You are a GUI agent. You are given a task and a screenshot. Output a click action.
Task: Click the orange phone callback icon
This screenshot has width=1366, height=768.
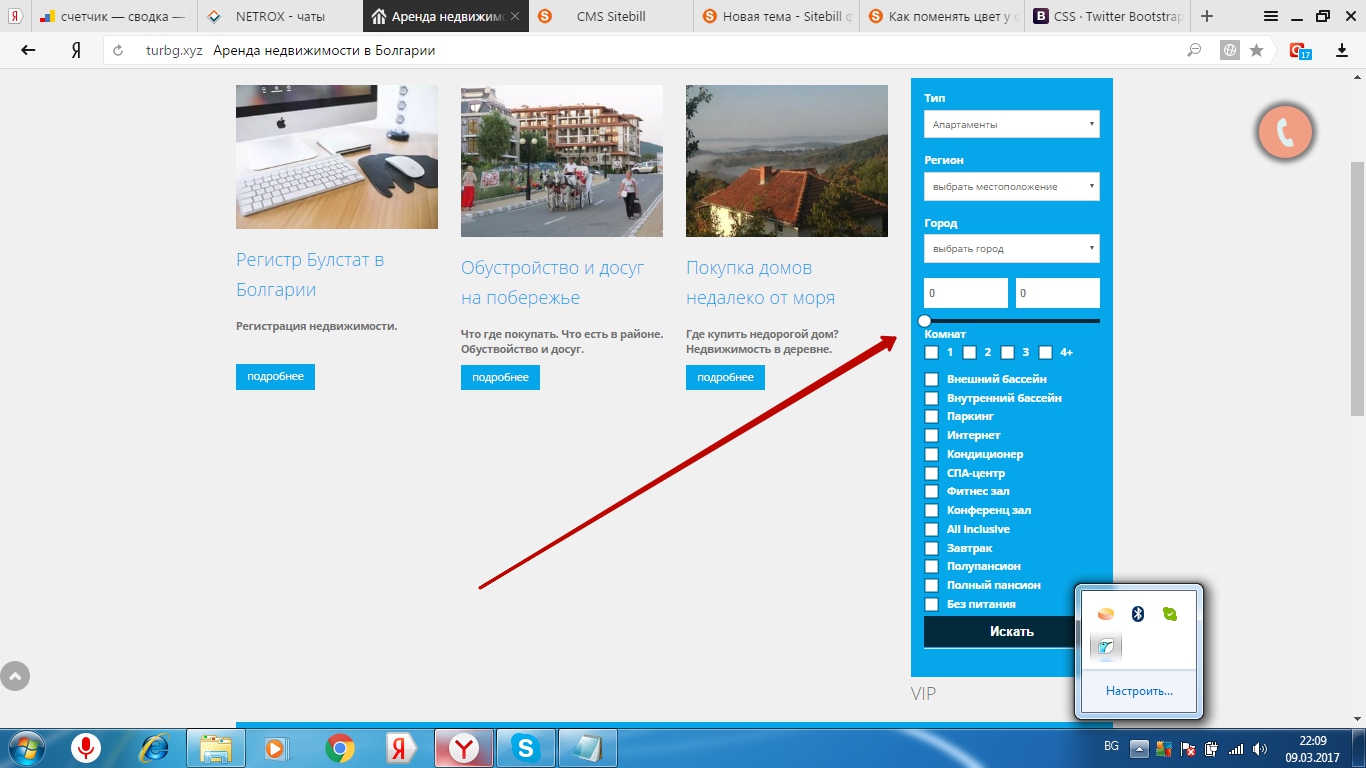[1285, 132]
